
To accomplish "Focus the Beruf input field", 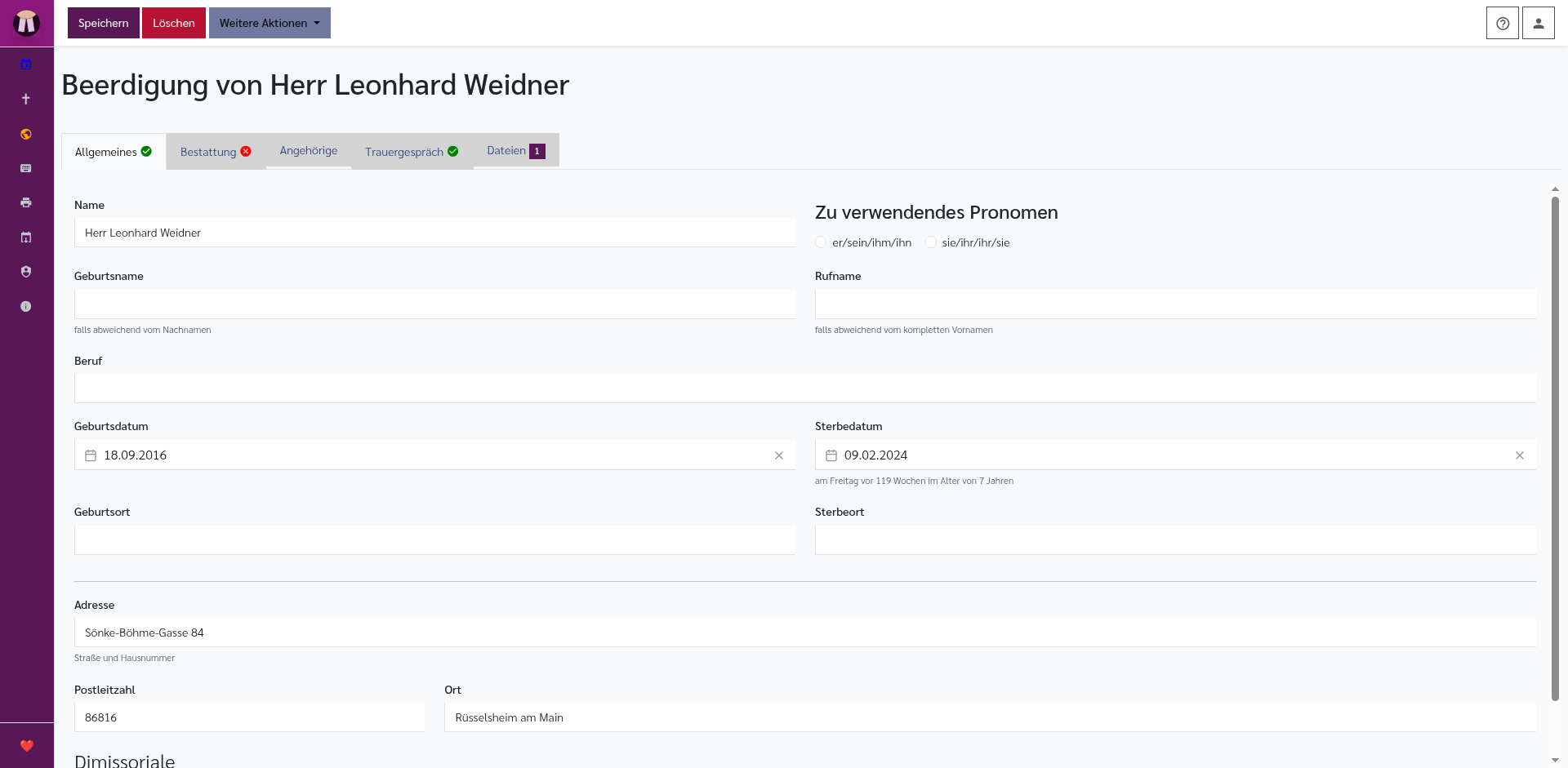I will point(805,388).
